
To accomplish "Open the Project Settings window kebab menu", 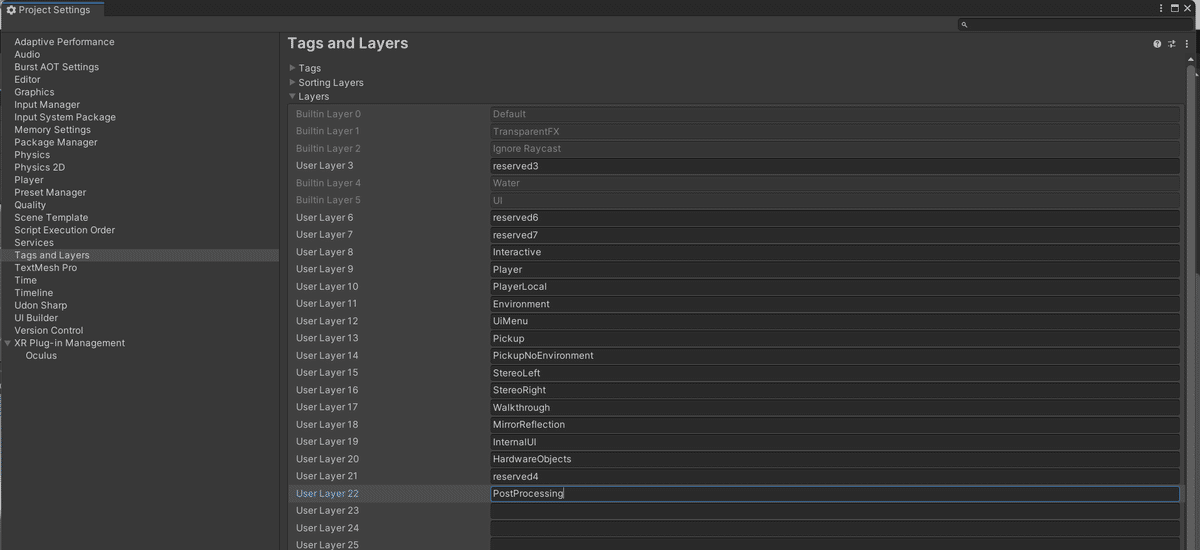I will coord(1160,8).
